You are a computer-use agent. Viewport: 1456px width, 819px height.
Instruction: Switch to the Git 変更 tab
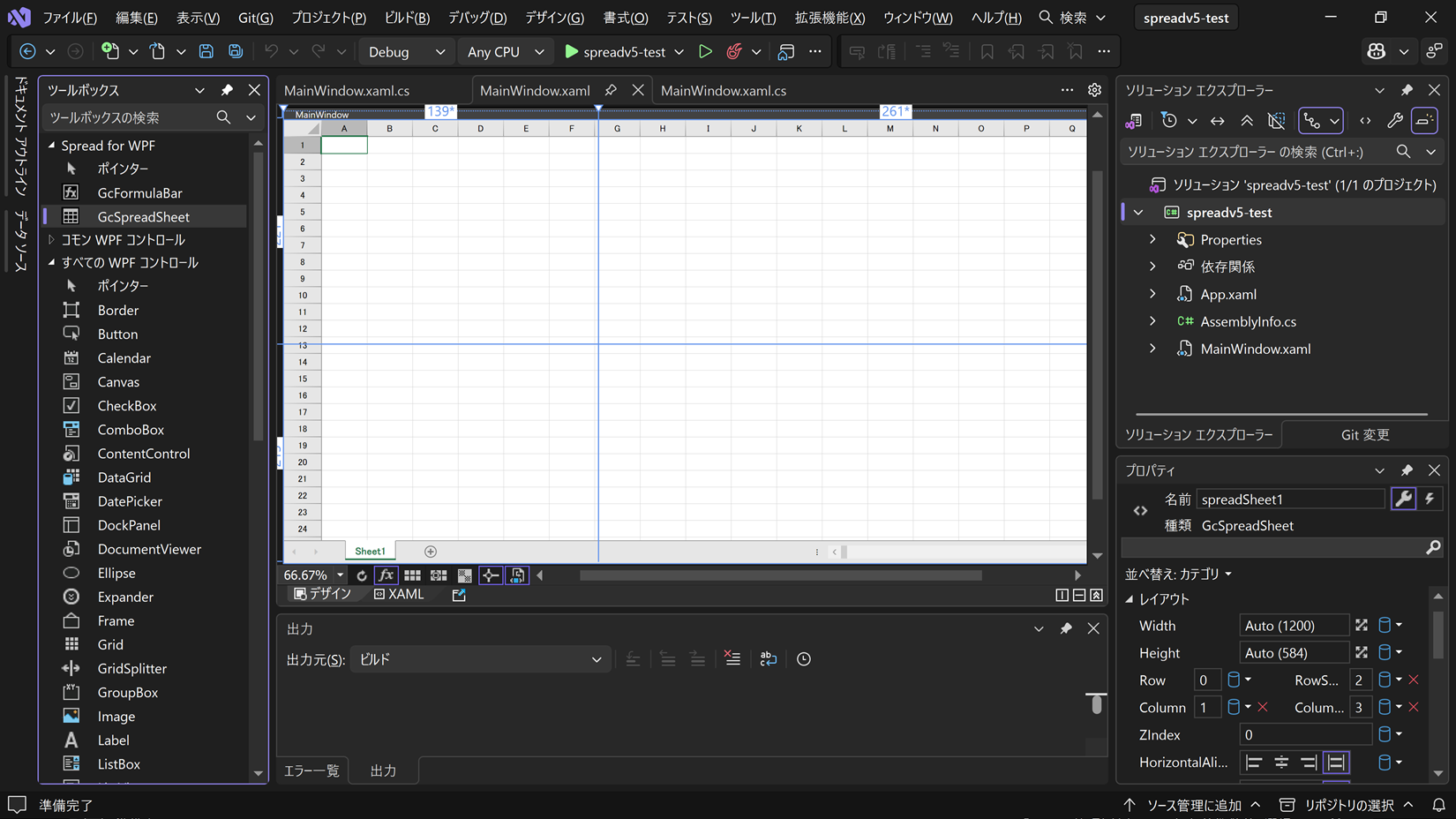(x=1364, y=434)
